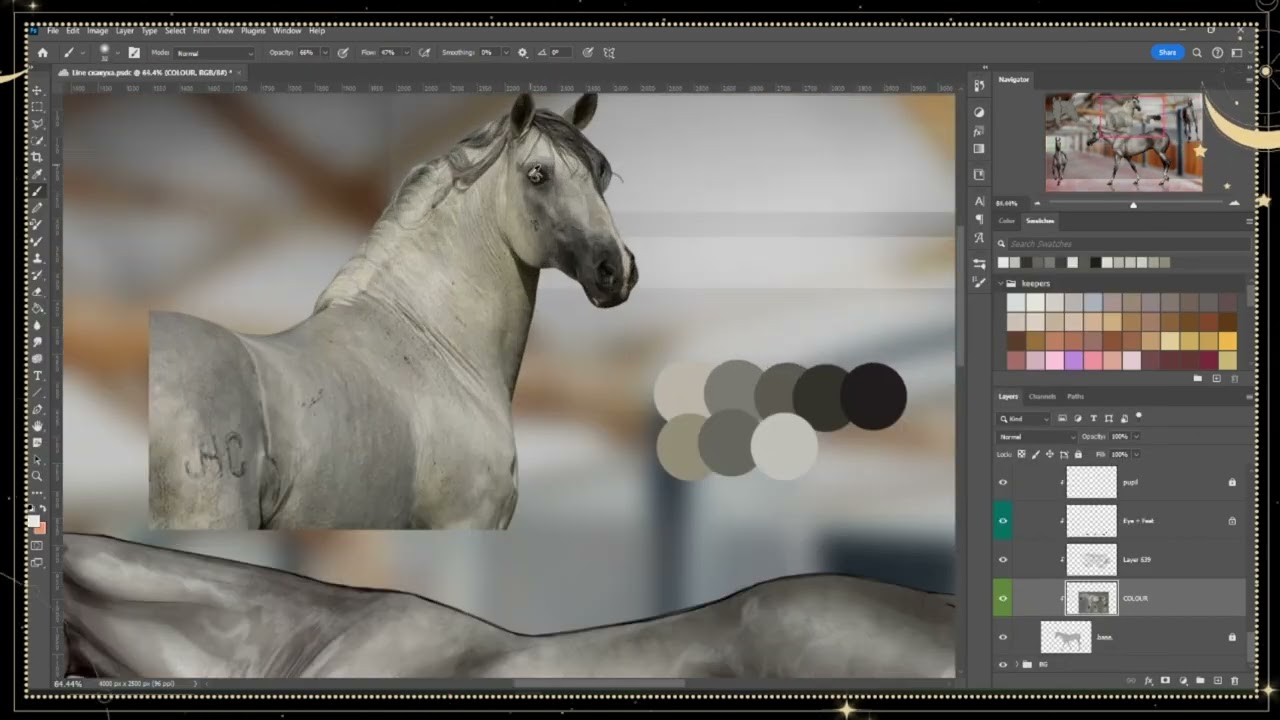Select the Horizontal Type tool
Image resolution: width=1280 pixels, height=720 pixels.
tap(38, 376)
